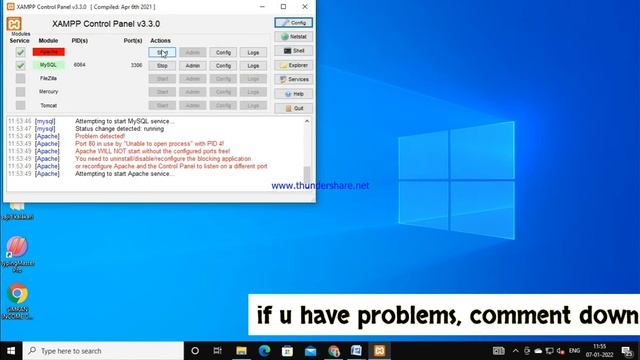640x360 pixels.
Task: Open the MySQL Admin button
Action: coord(193,65)
